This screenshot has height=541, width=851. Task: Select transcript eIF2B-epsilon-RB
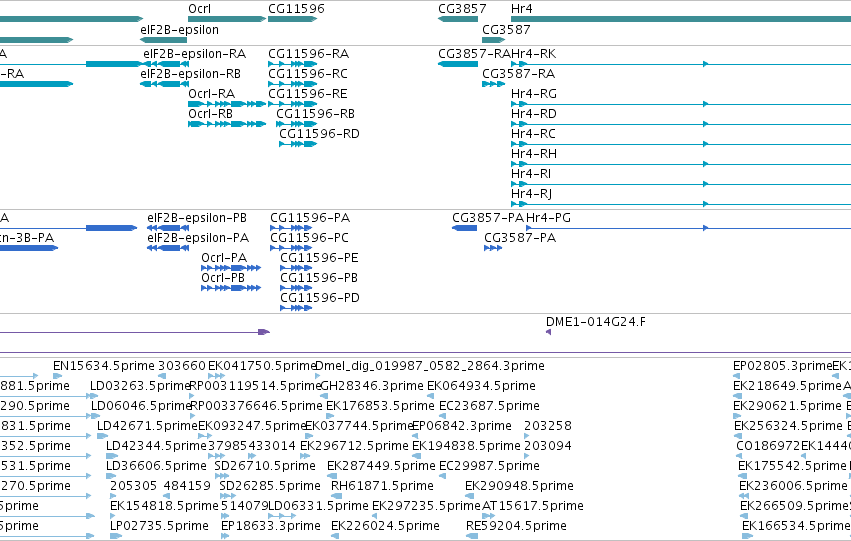pyautogui.click(x=190, y=74)
